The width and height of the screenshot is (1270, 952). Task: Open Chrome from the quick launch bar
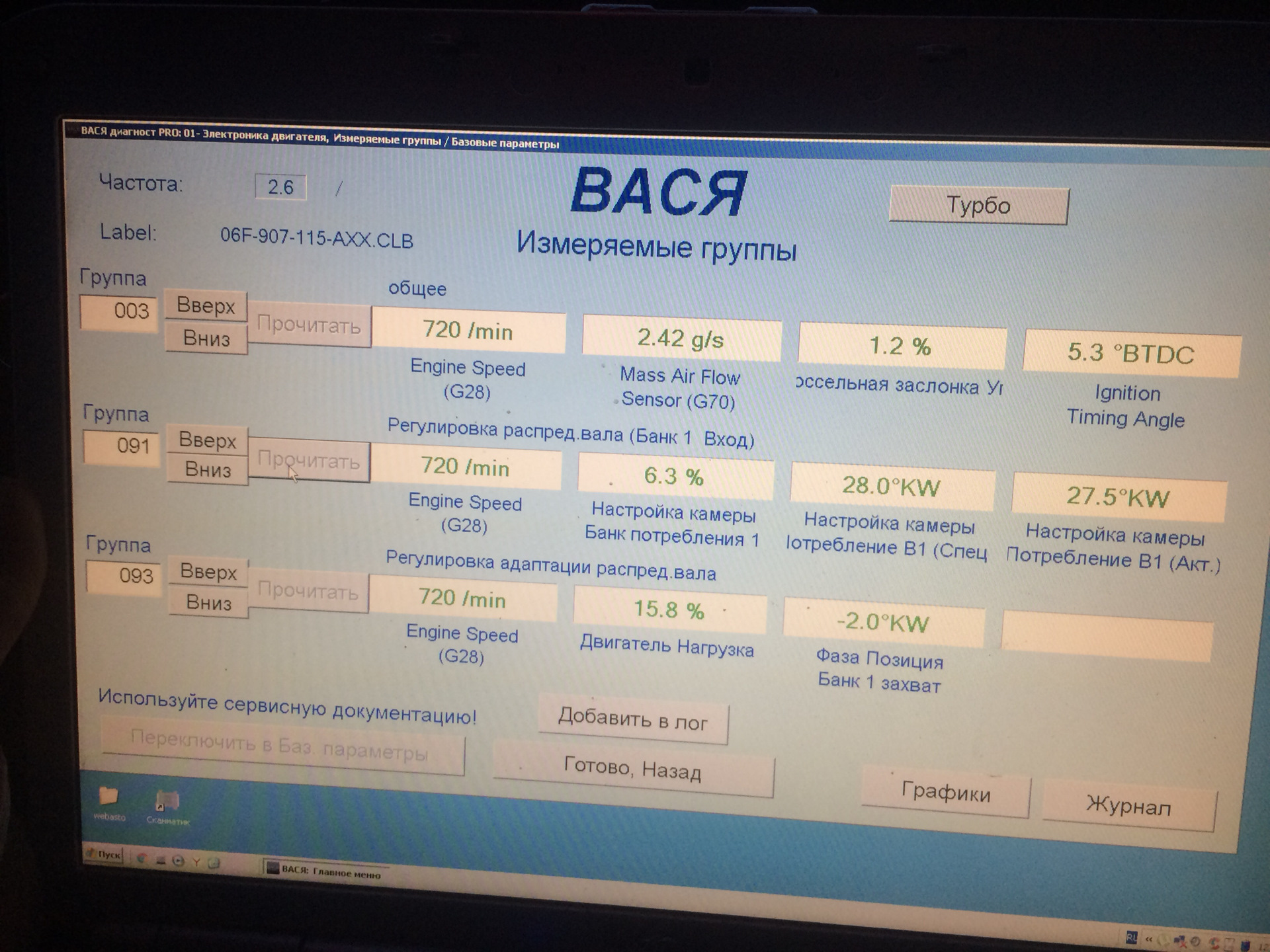click(x=142, y=858)
